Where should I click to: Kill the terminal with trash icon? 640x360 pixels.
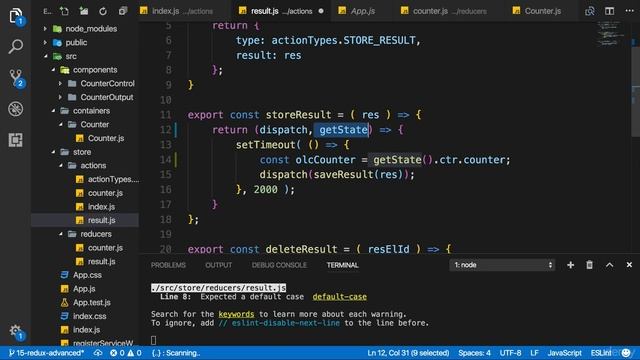coord(589,265)
